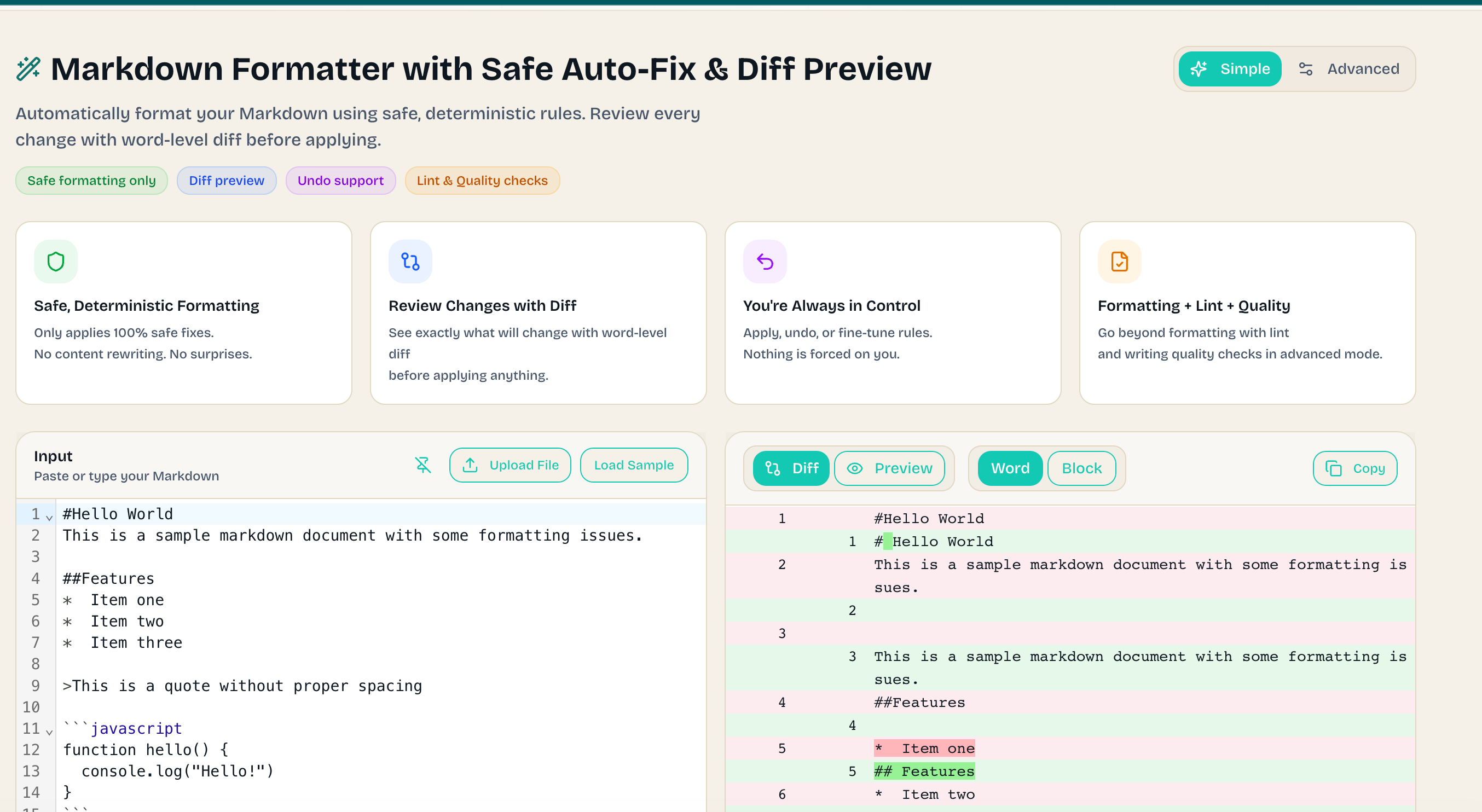
Task: Click the Upload File button
Action: click(x=510, y=465)
